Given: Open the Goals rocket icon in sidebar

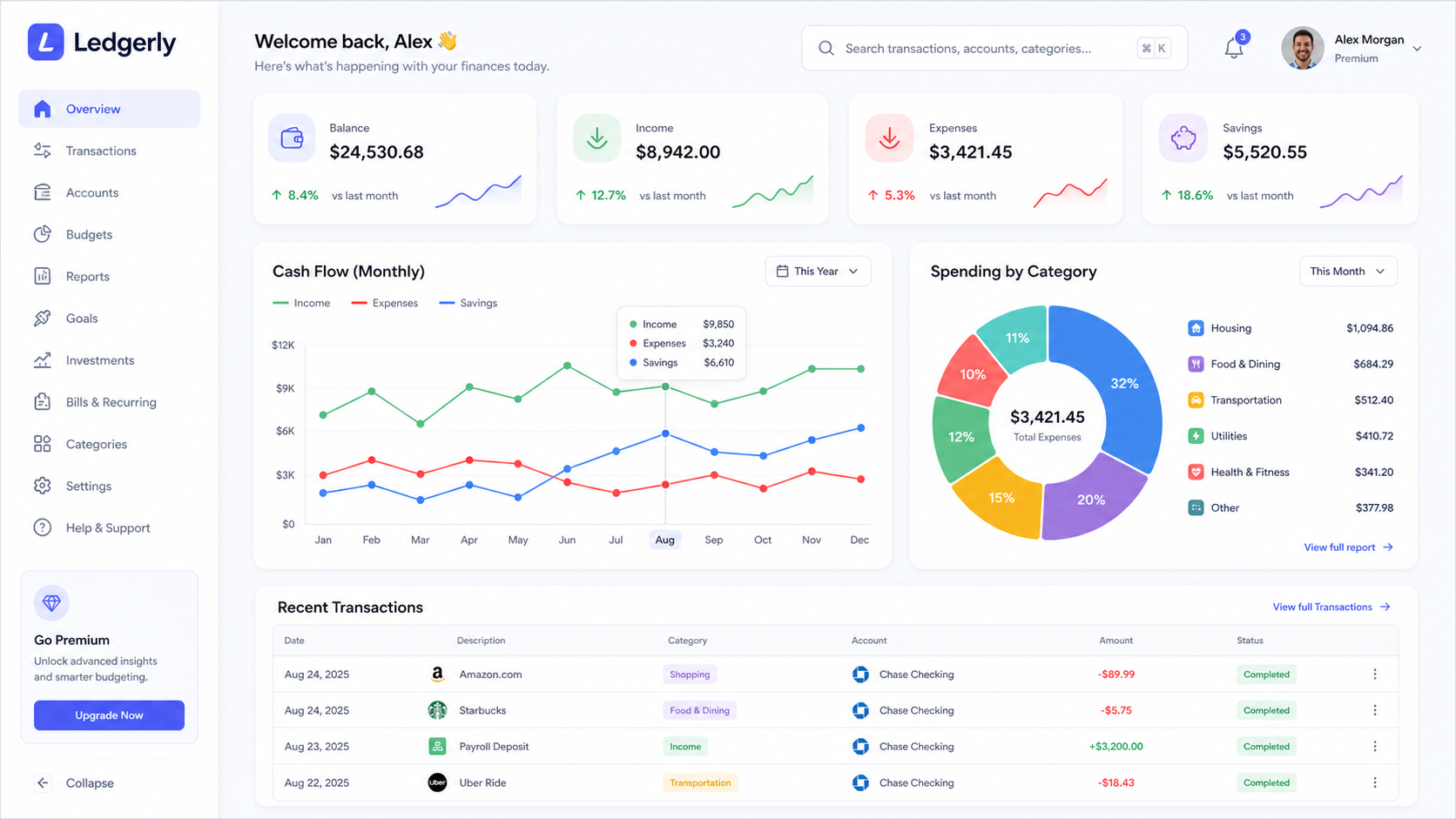Looking at the screenshot, I should coord(42,319).
